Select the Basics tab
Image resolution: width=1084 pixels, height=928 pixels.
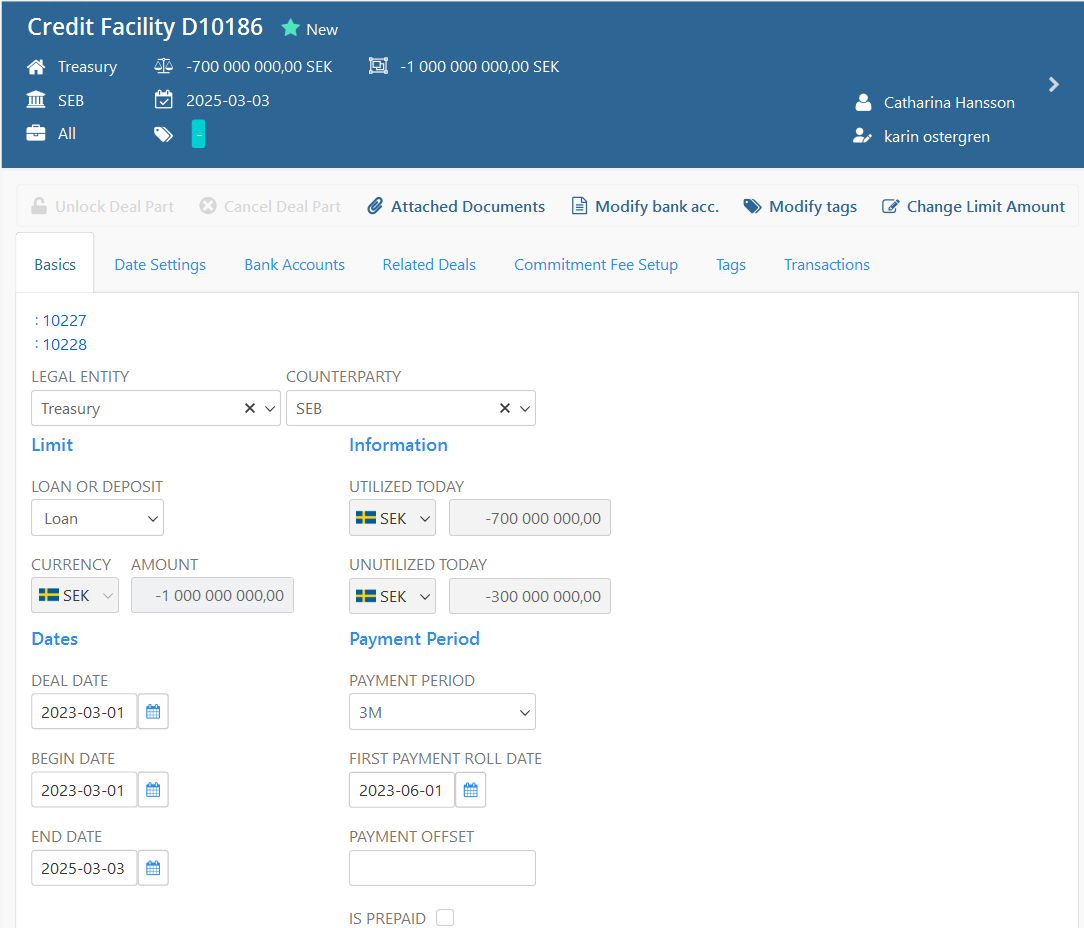click(x=55, y=264)
